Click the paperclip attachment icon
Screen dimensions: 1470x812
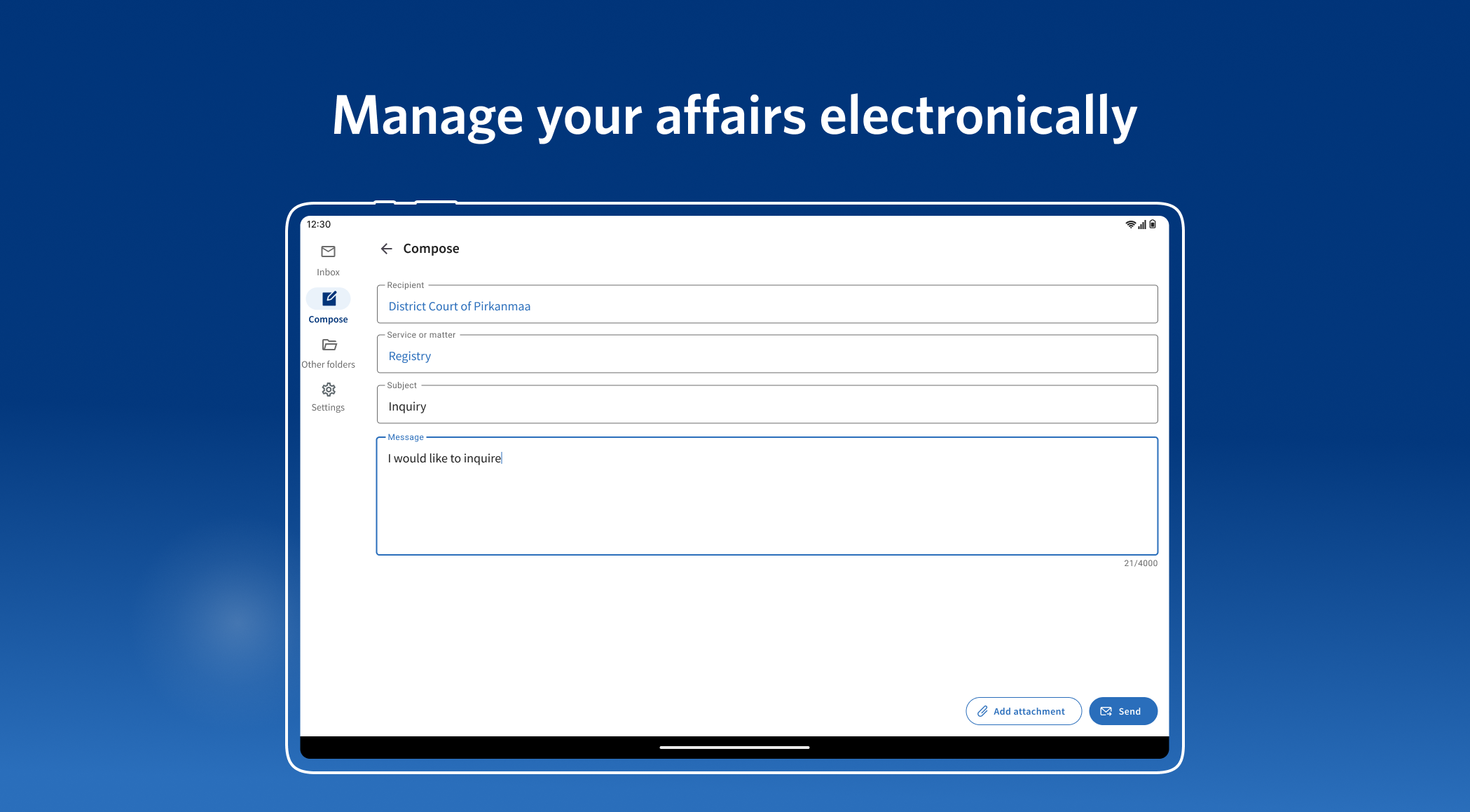point(982,711)
